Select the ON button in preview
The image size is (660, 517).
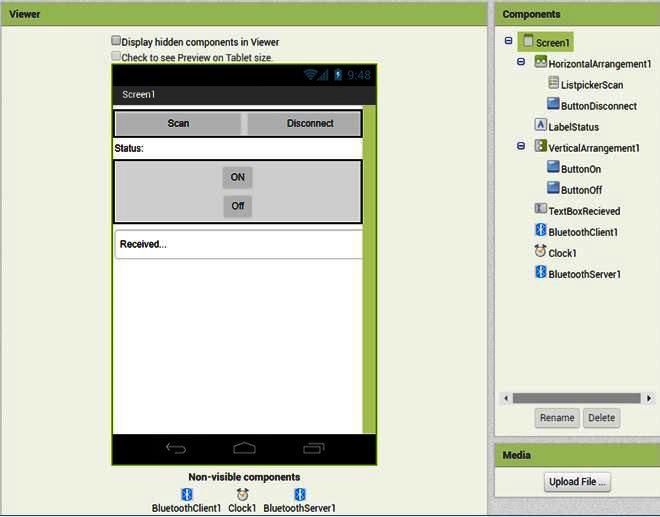tap(237, 177)
